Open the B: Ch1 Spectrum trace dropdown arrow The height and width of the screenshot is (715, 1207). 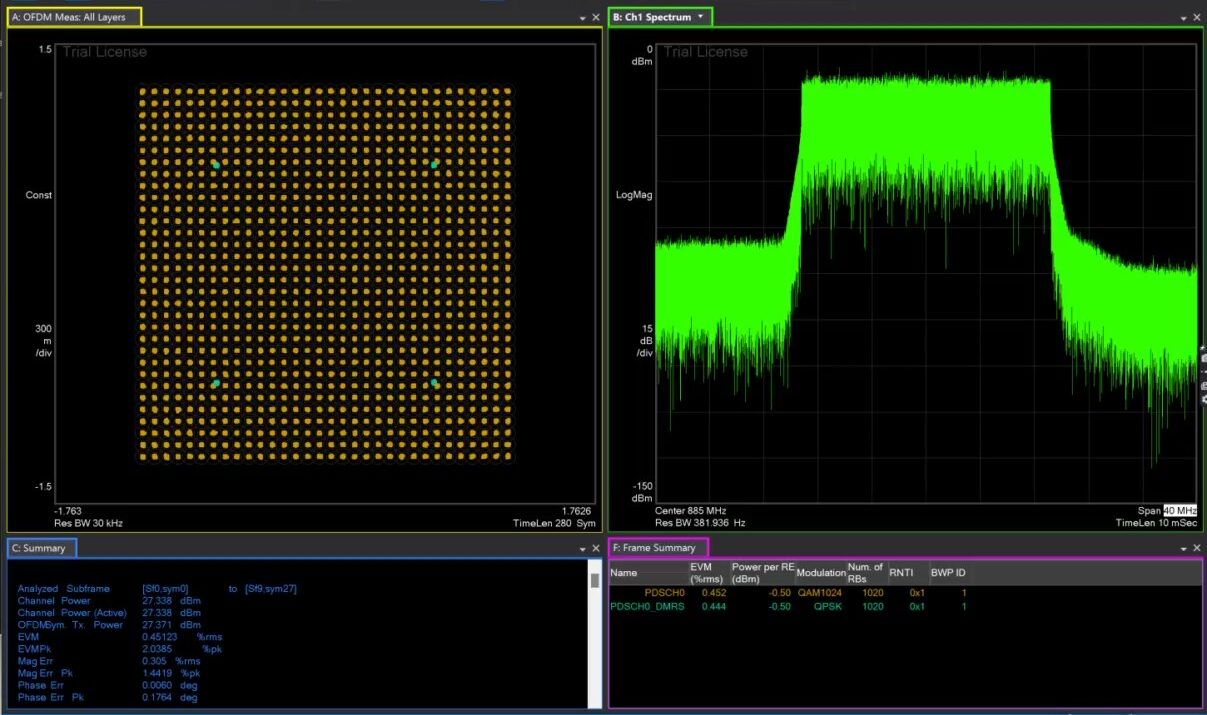701,17
